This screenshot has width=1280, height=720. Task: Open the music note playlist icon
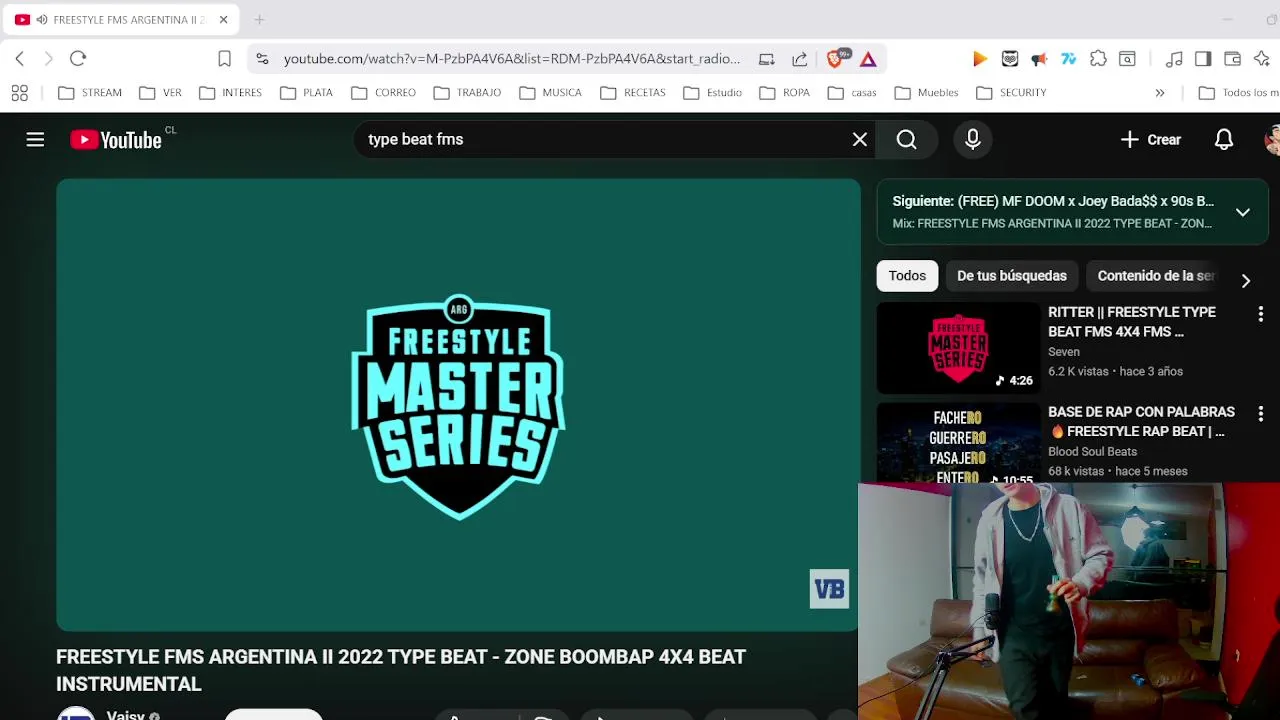(1175, 59)
